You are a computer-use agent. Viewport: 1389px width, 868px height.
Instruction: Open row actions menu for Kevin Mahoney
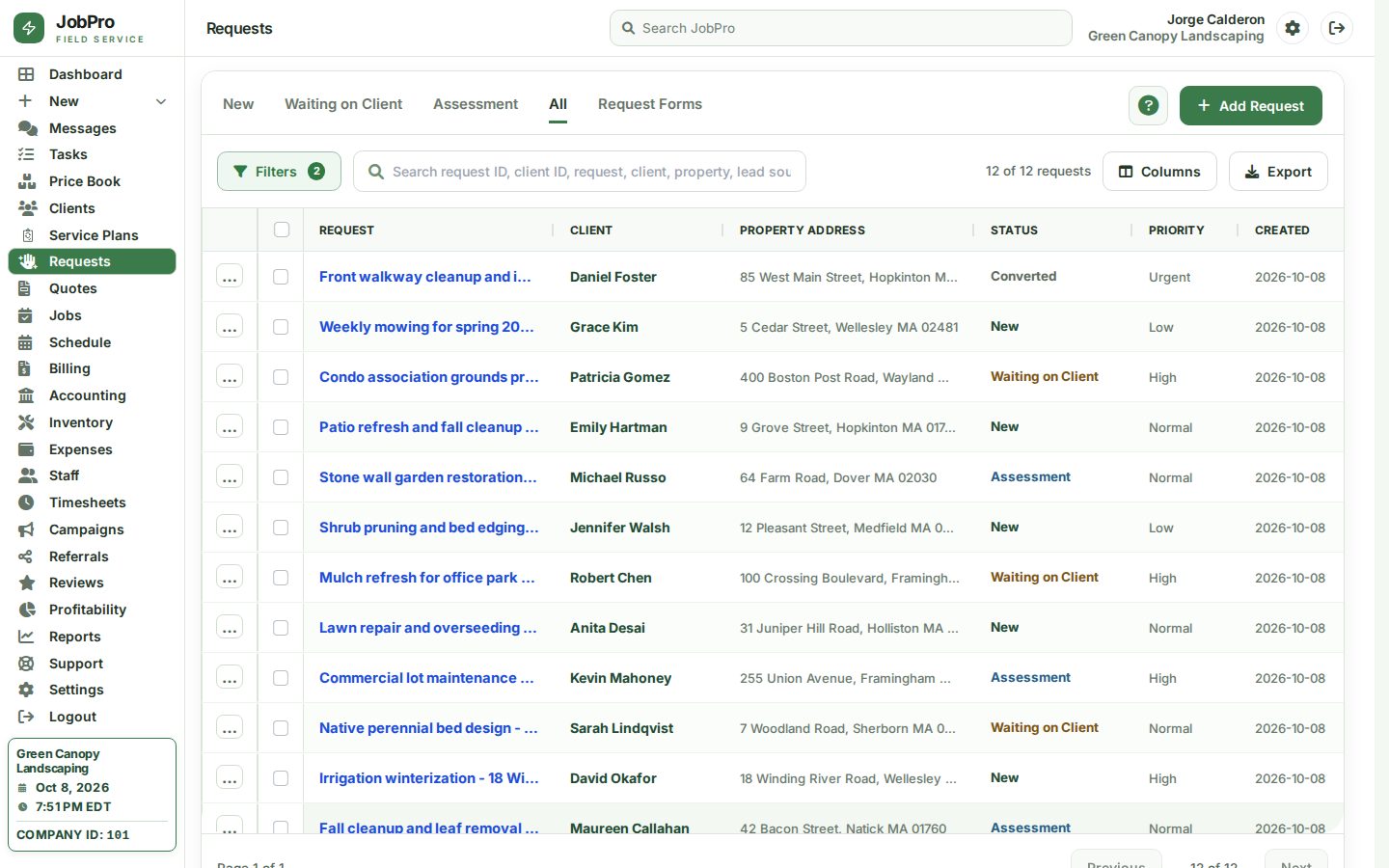tap(230, 678)
